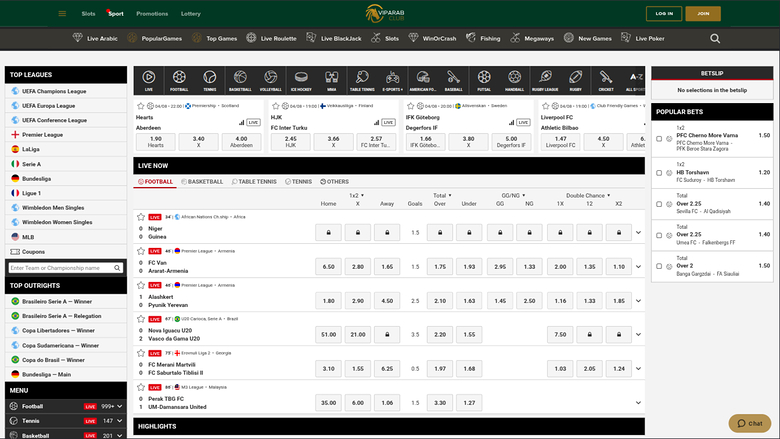The height and width of the screenshot is (439, 780).
Task: Expand markets for Niger vs Guinea
Action: 638,233
